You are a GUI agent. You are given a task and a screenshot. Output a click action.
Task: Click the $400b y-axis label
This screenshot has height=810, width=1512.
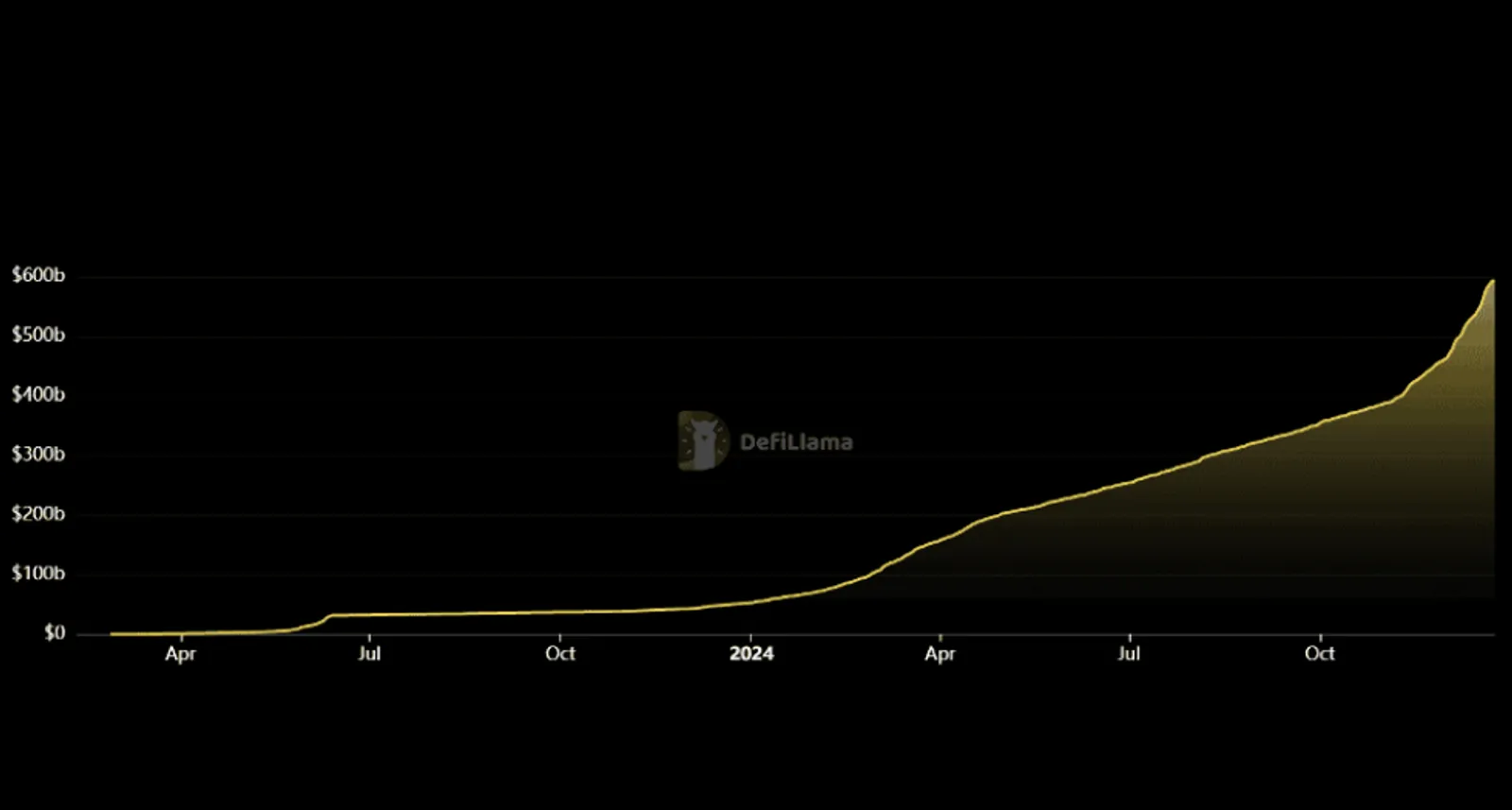pos(38,394)
